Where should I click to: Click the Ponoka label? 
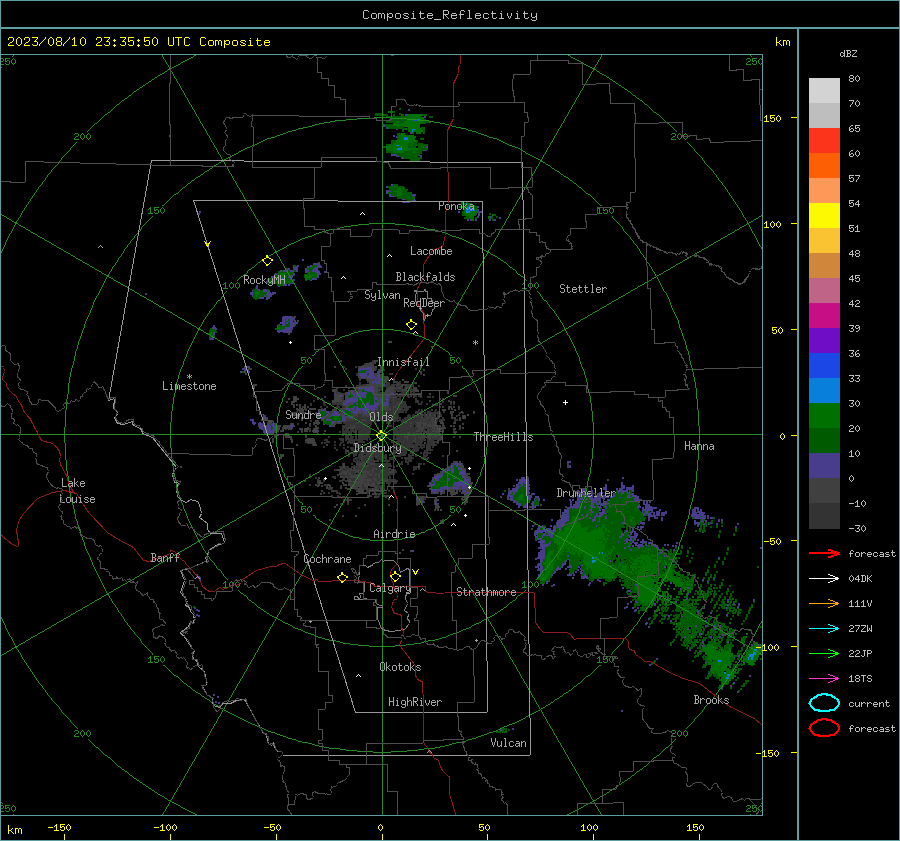pyautogui.click(x=456, y=206)
